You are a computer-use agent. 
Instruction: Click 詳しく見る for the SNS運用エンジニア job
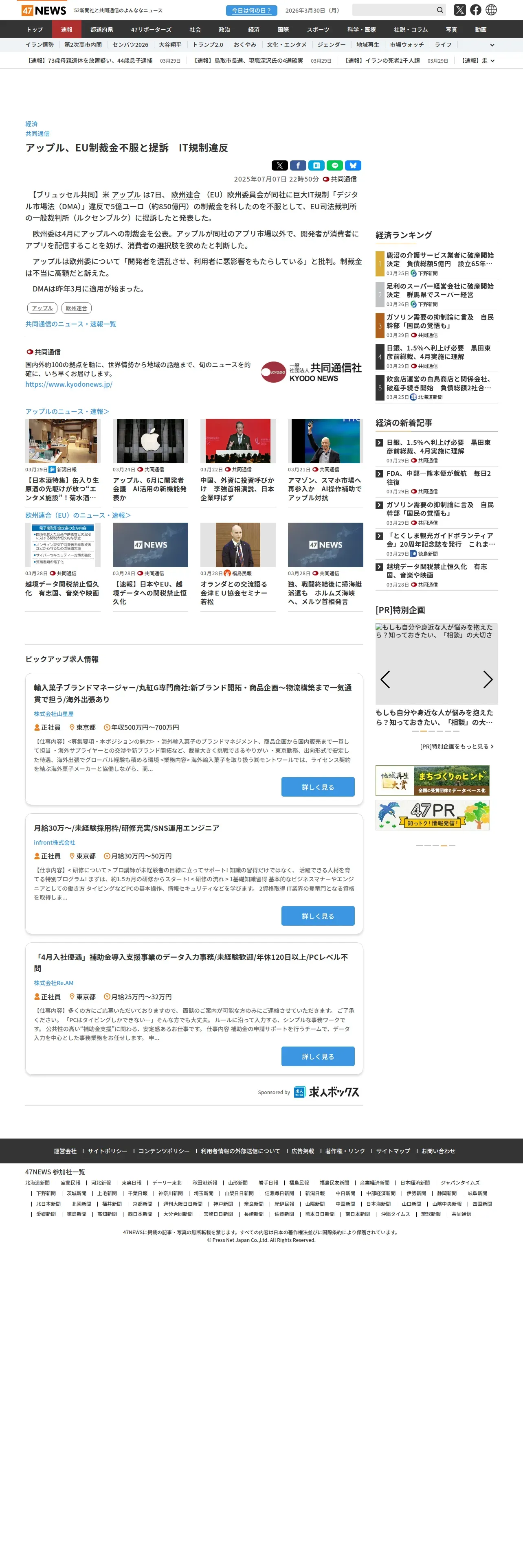click(x=318, y=915)
